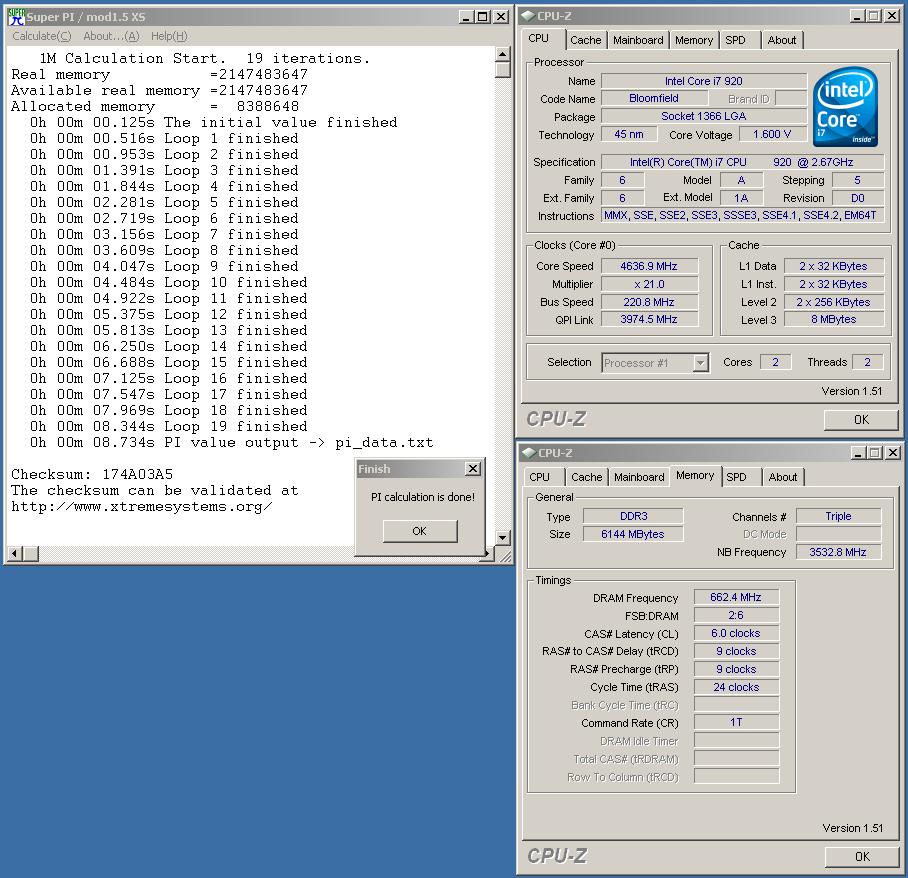Click the Command Rate value 1T
This screenshot has width=908, height=878.
(x=736, y=722)
